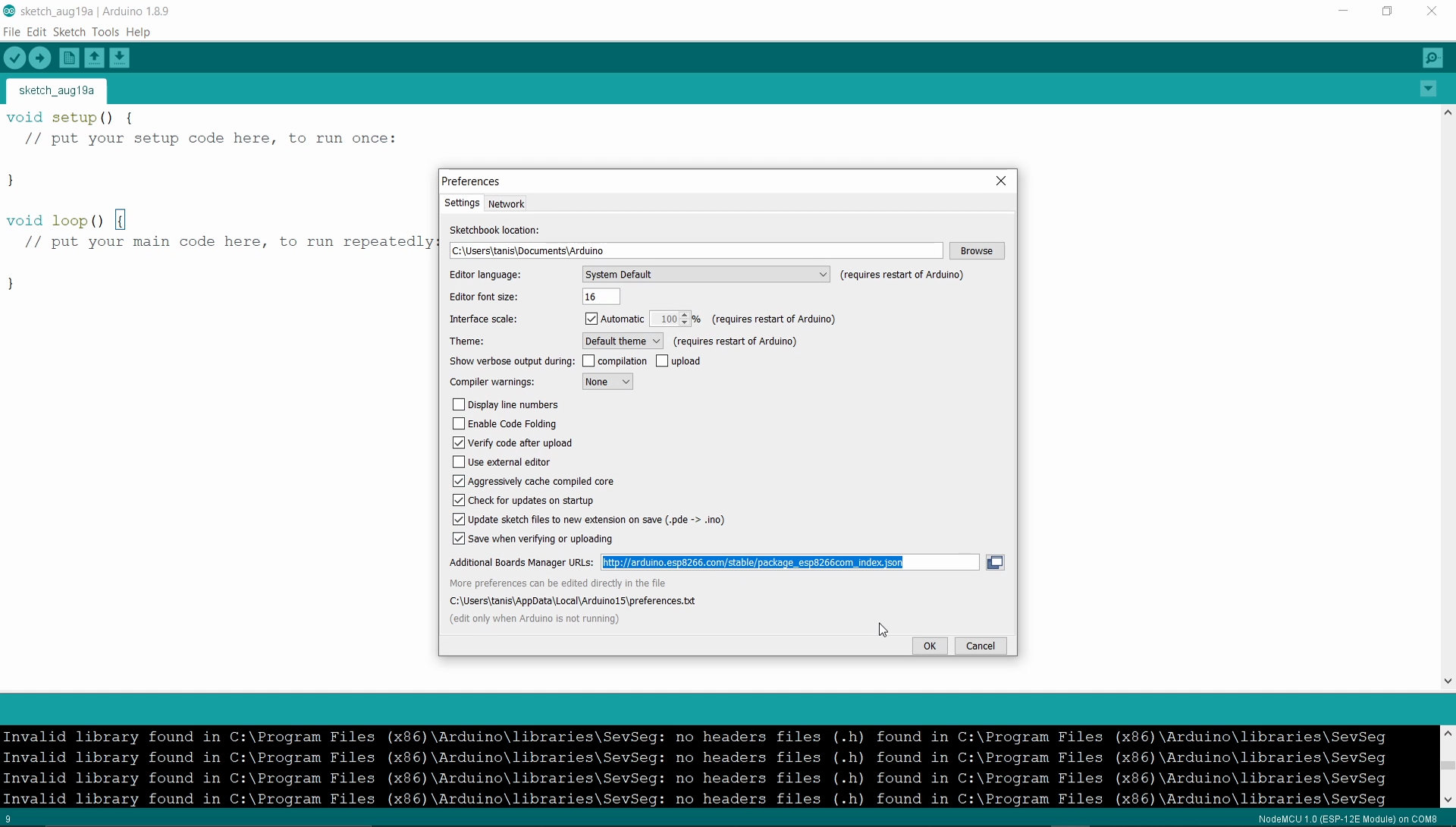Viewport: 1456px width, 827px height.
Task: Open the tab options dropdown arrow
Action: point(1428,90)
